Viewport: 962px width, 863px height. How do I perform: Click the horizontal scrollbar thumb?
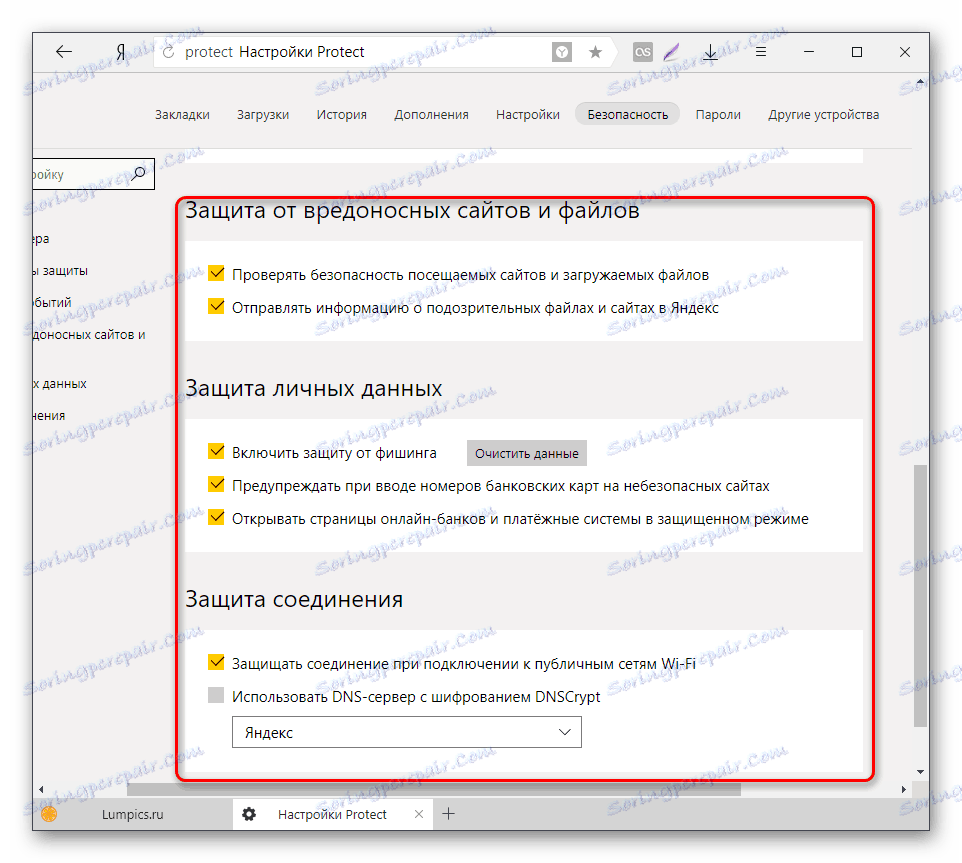[x=434, y=789]
